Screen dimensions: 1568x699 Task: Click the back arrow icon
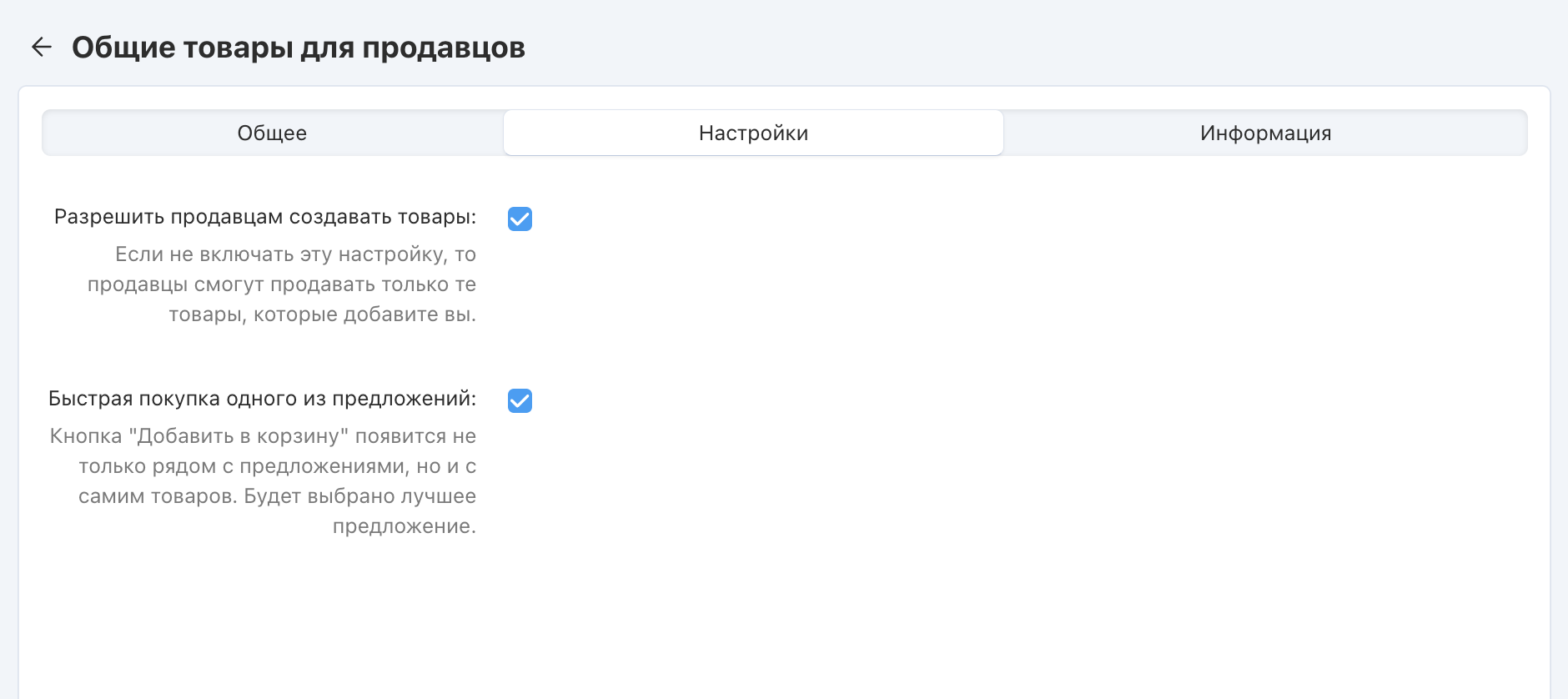point(42,48)
